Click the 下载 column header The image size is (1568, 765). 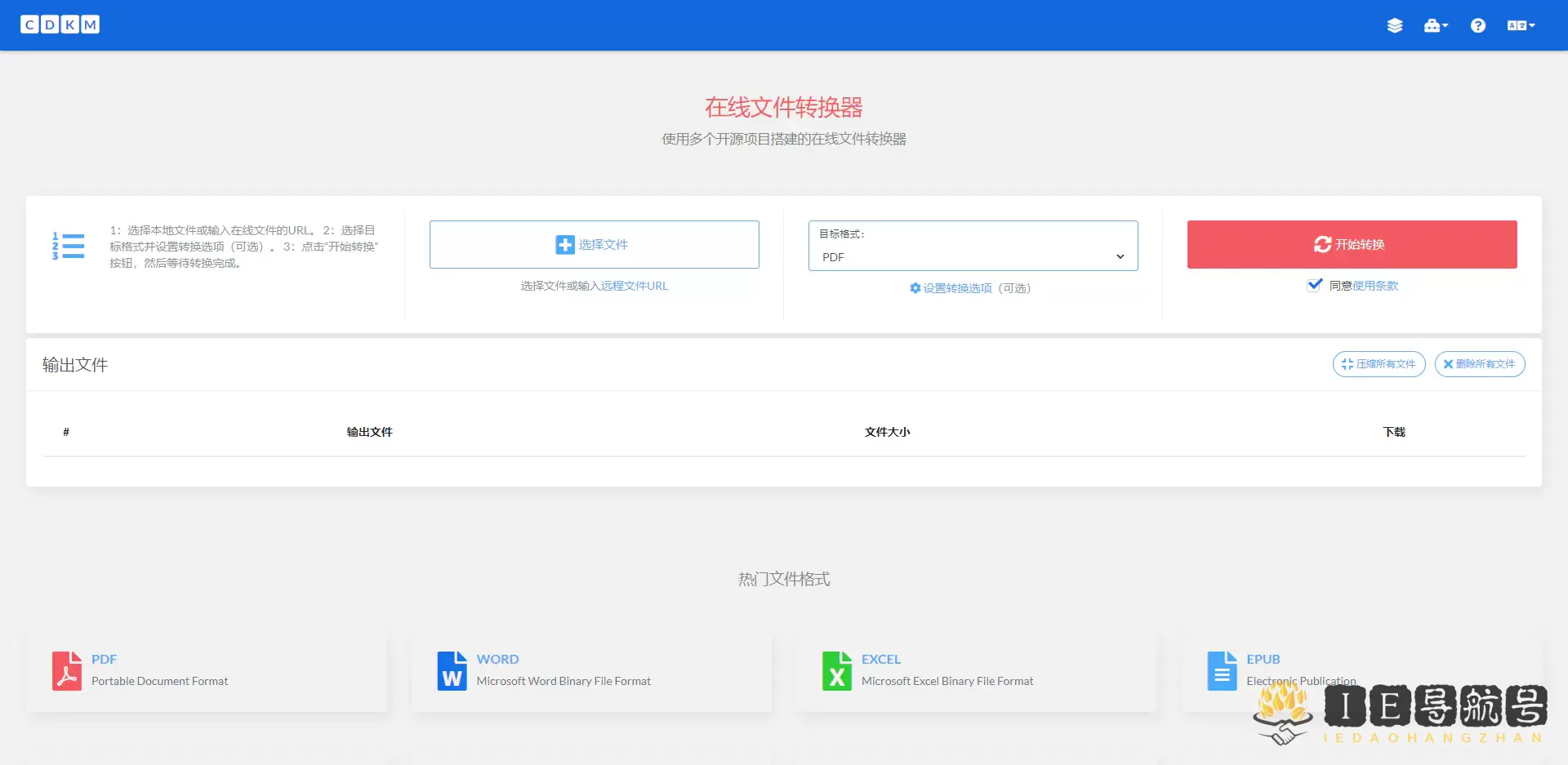click(x=1393, y=432)
